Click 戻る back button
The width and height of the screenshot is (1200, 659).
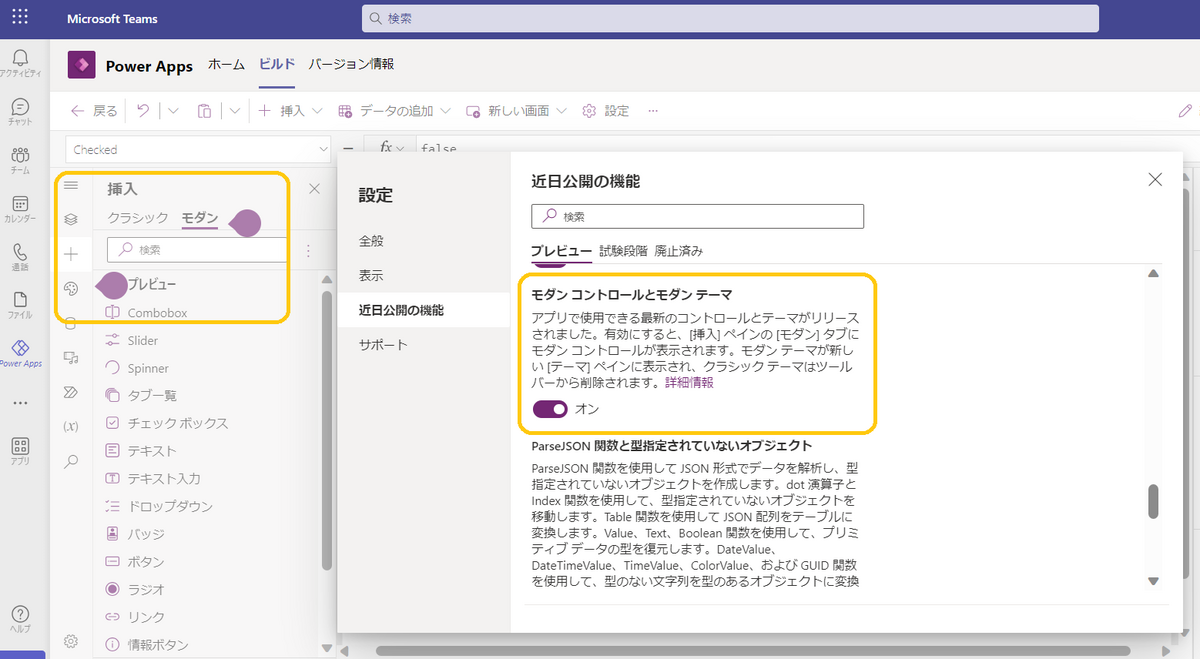(94, 111)
